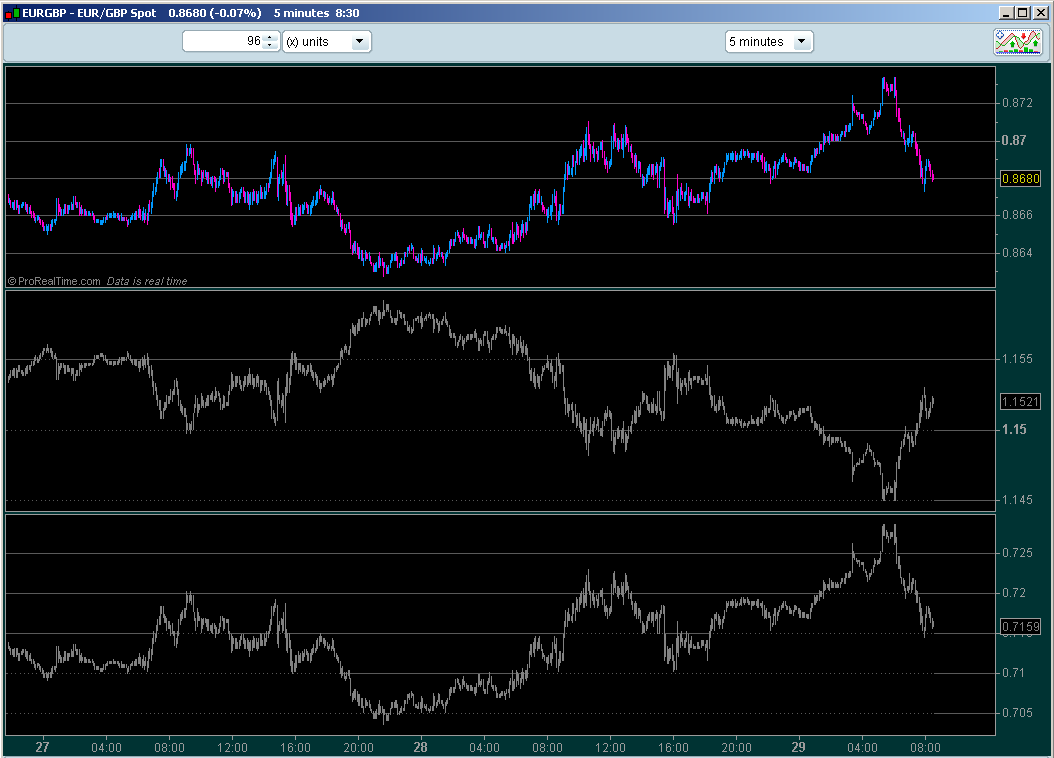This screenshot has height=758, width=1054.
Task: Click the candlestick window icon beside EURGBP title
Action: click(12, 13)
